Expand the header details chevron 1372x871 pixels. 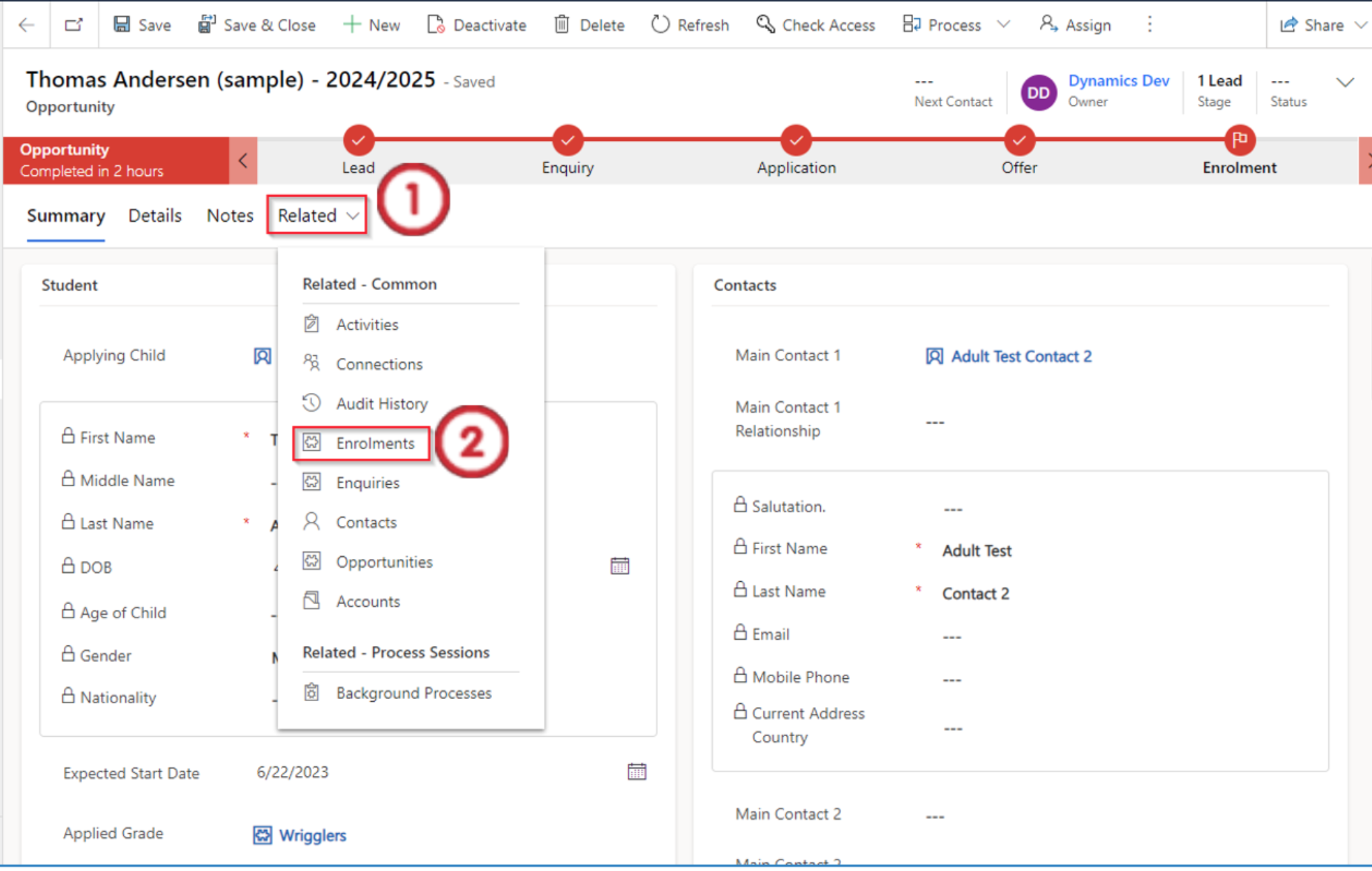pos(1344,83)
